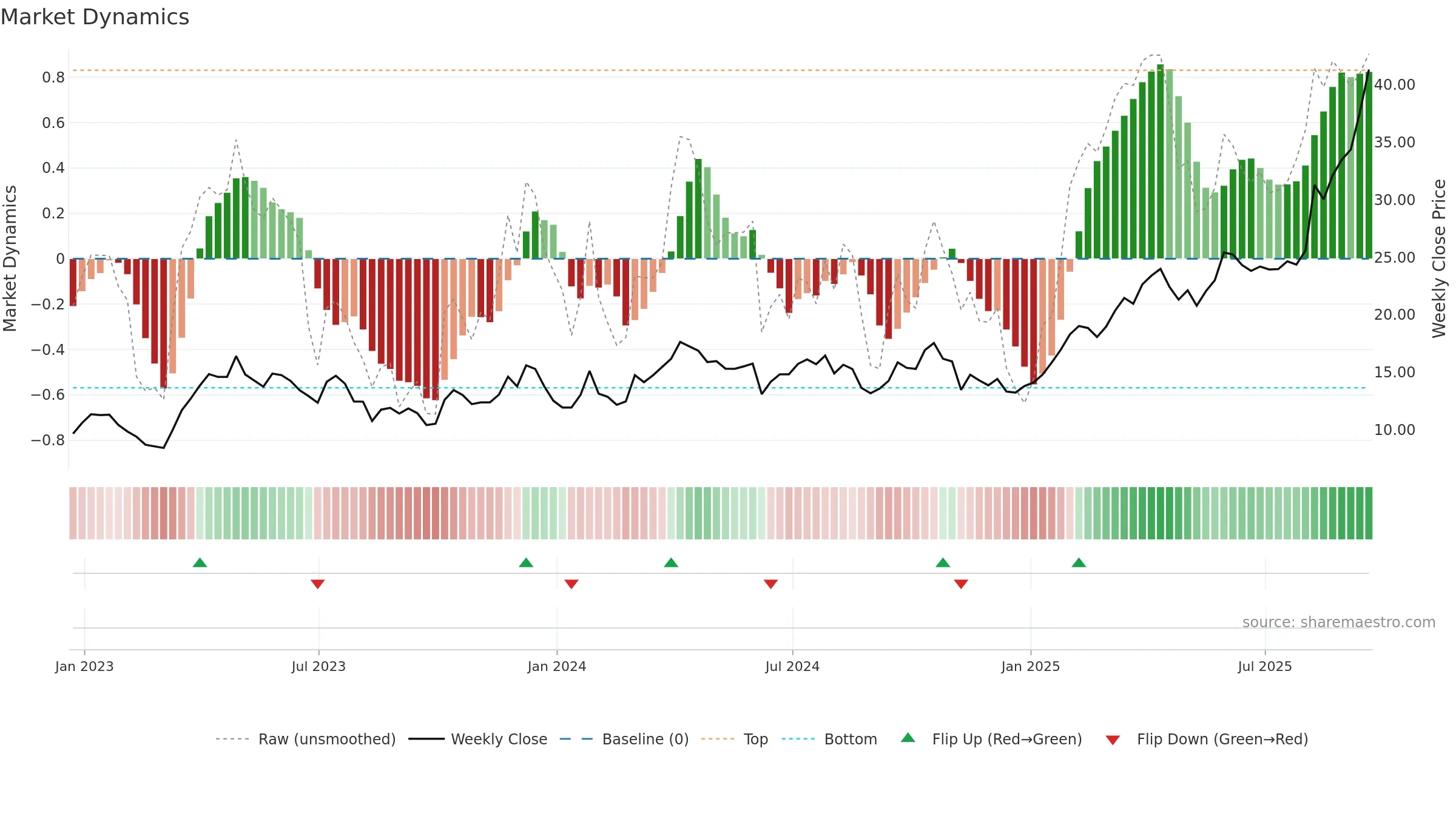Click the 0.8 left axis label
This screenshot has width=1456, height=819.
coord(53,78)
